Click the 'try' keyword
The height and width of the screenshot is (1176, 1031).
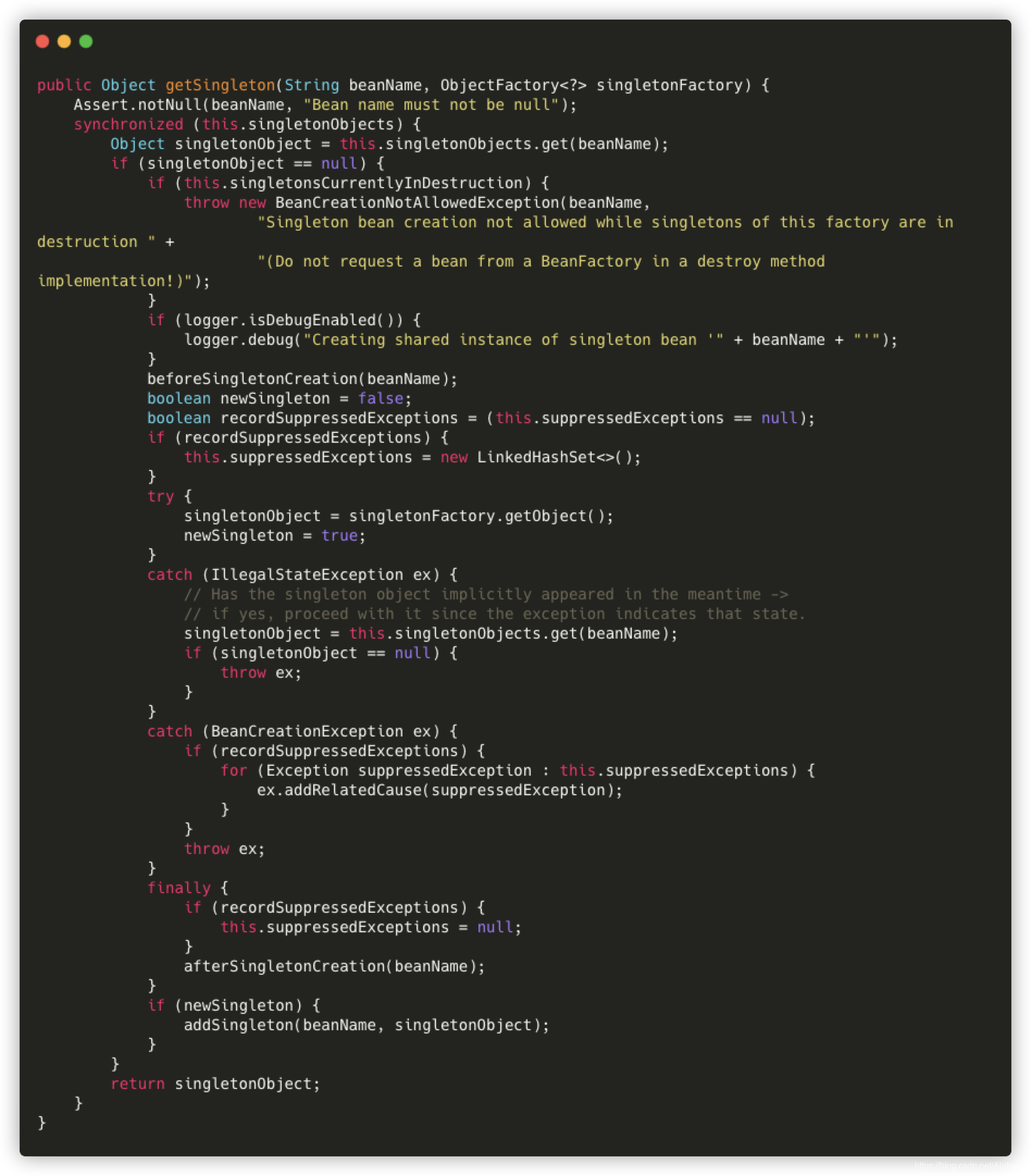click(x=160, y=496)
